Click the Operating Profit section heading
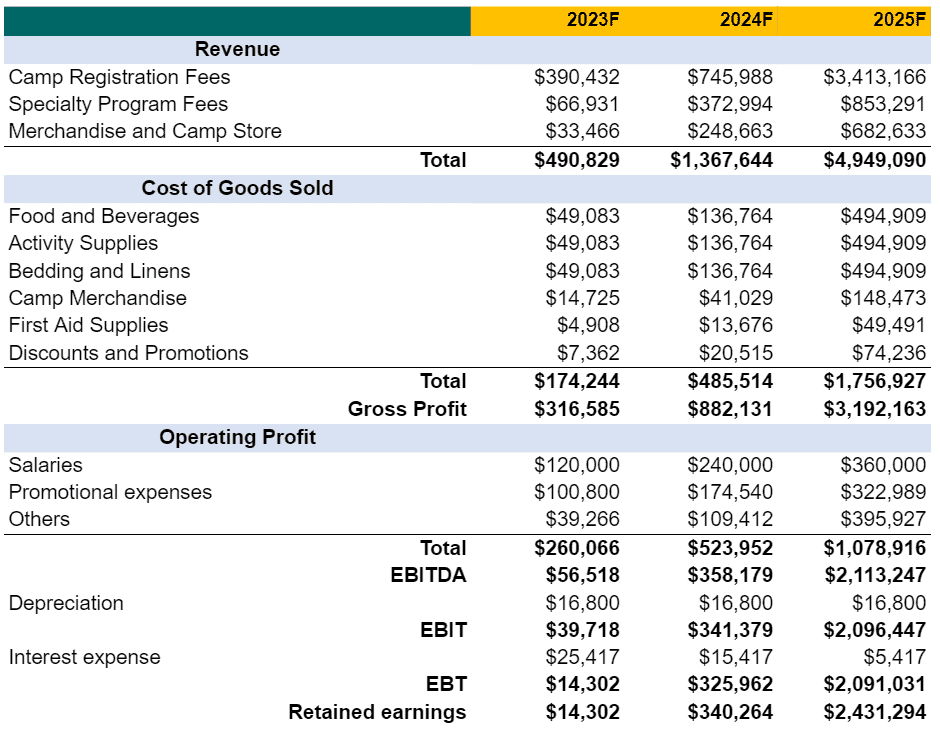 coord(237,437)
